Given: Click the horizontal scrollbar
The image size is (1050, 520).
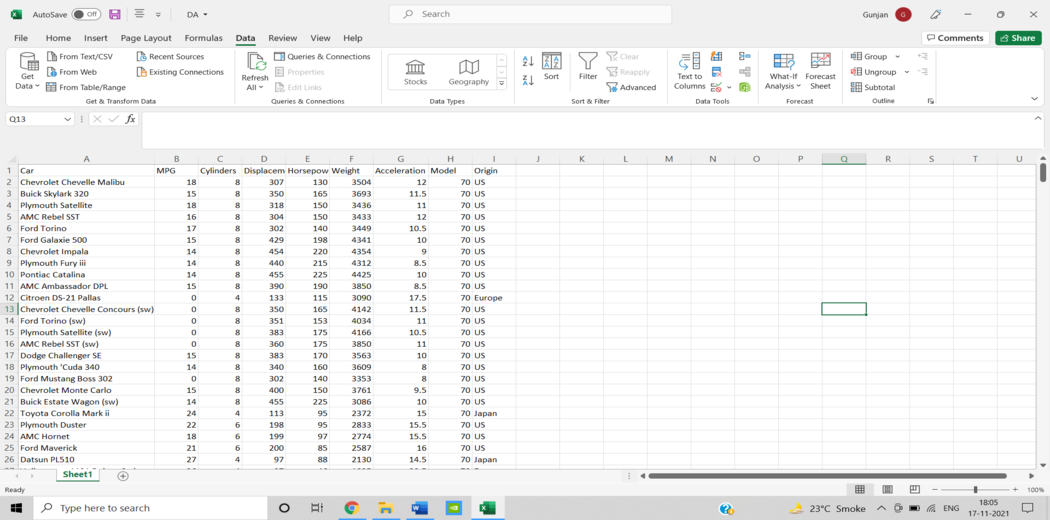Looking at the screenshot, I should 827,476.
